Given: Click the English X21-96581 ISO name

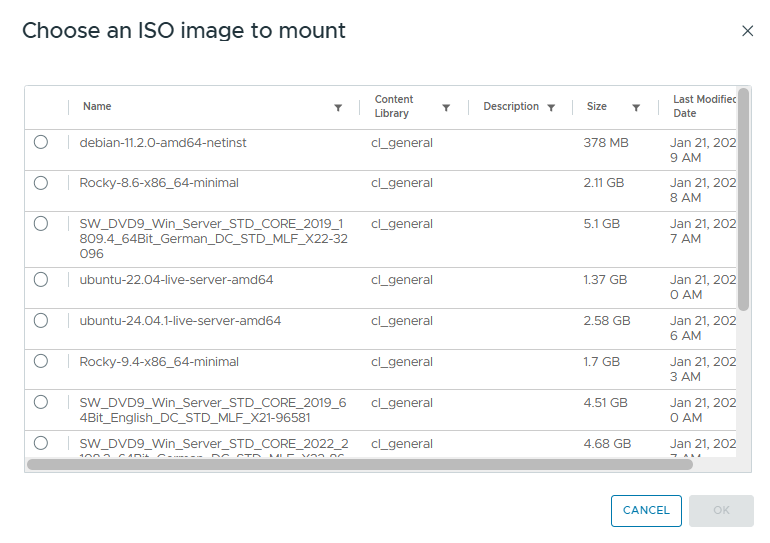Looking at the screenshot, I should point(213,410).
